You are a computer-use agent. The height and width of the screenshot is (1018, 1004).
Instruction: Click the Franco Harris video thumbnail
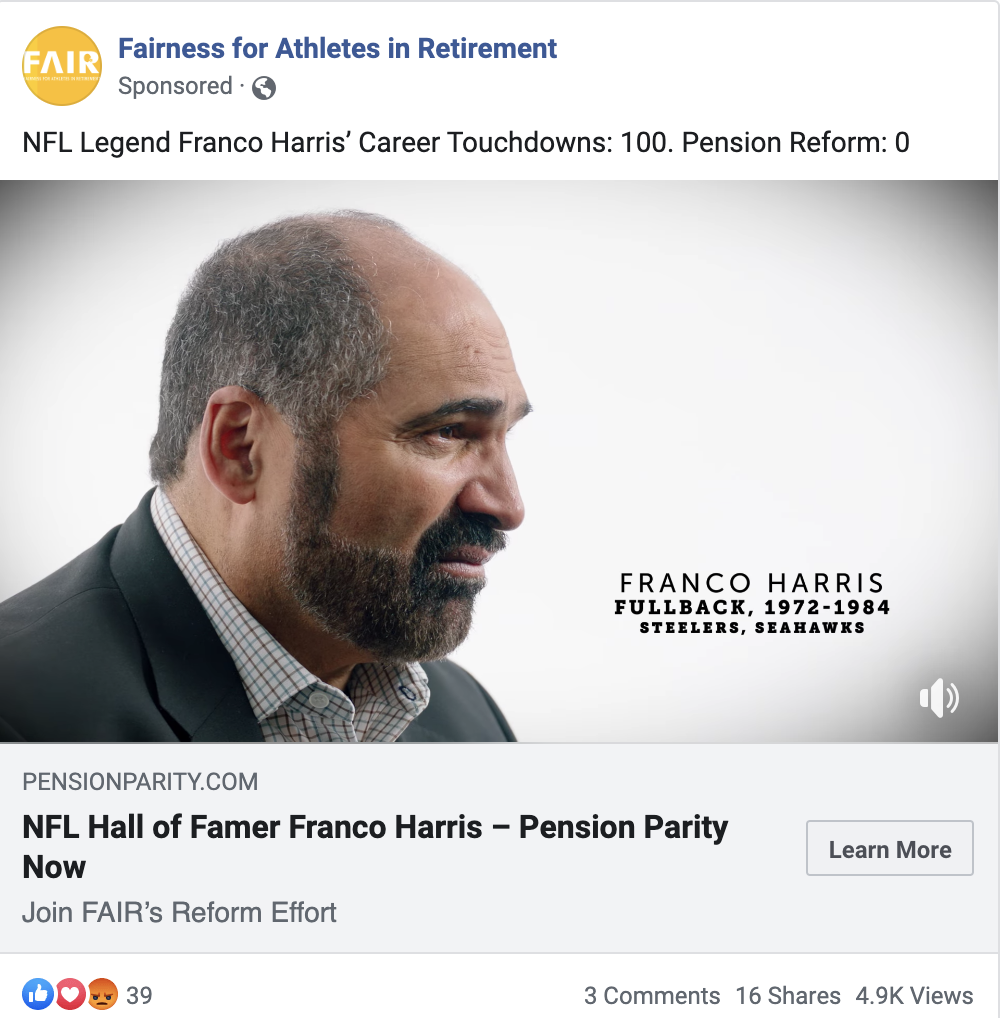coord(499,461)
